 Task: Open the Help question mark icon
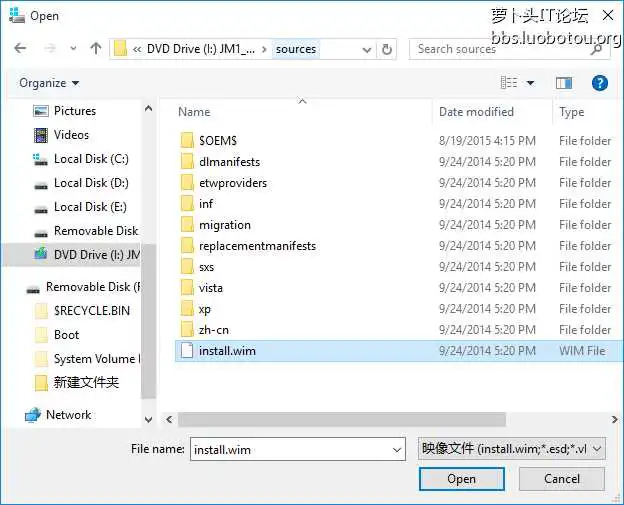(599, 83)
